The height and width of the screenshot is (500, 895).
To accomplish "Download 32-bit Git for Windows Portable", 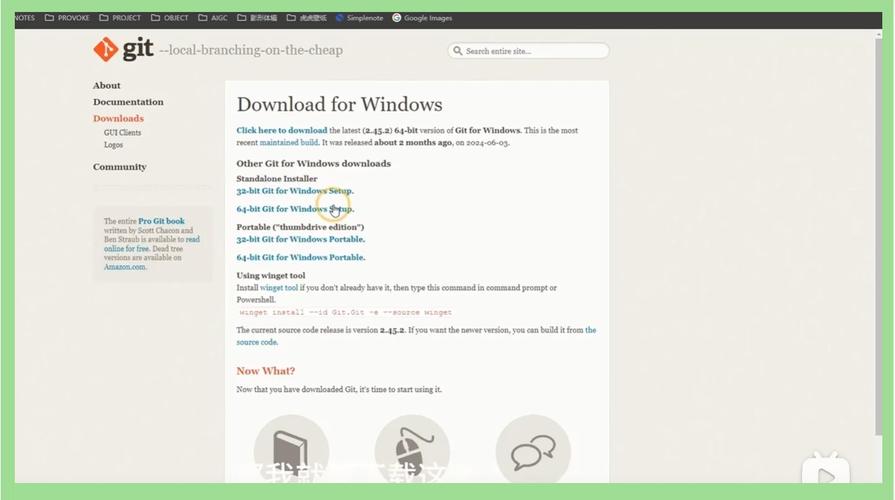I will pyautogui.click(x=300, y=239).
